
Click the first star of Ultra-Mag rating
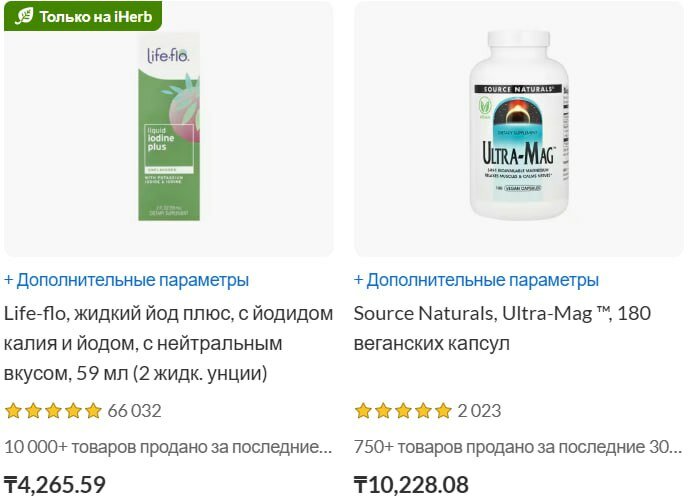[x=363, y=411]
